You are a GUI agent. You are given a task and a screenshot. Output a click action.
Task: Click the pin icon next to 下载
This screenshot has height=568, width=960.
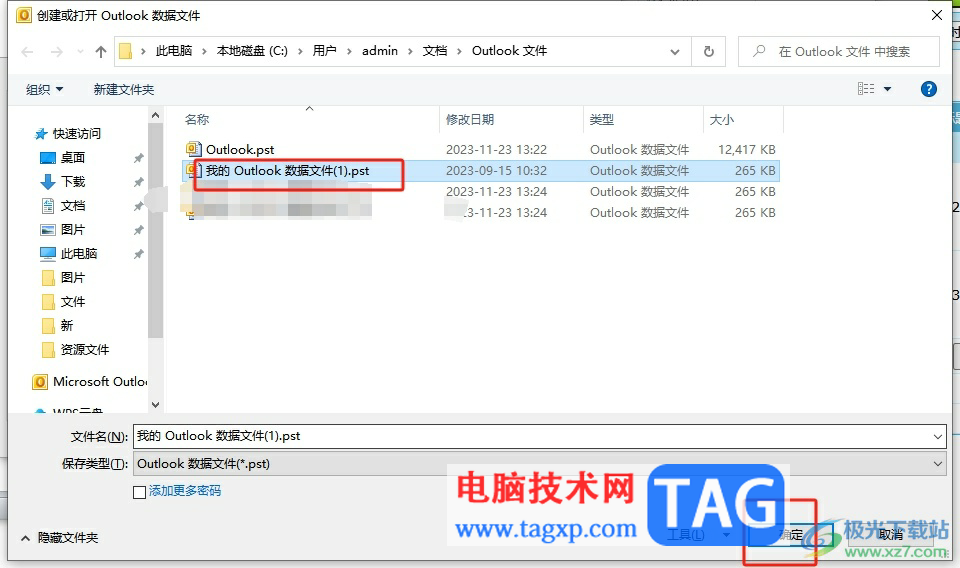pyautogui.click(x=139, y=182)
